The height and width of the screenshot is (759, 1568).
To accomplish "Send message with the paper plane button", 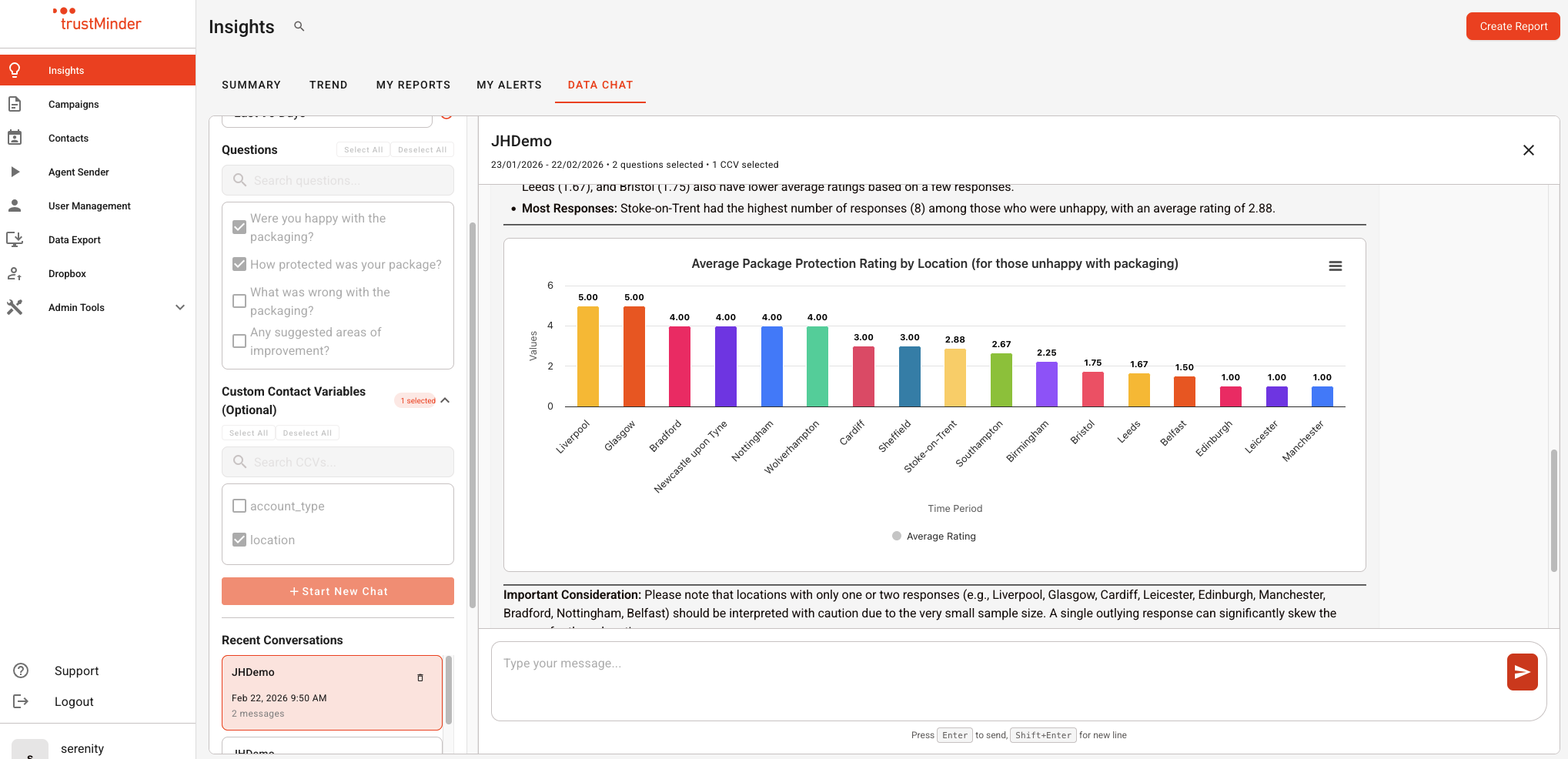I will click(1522, 672).
